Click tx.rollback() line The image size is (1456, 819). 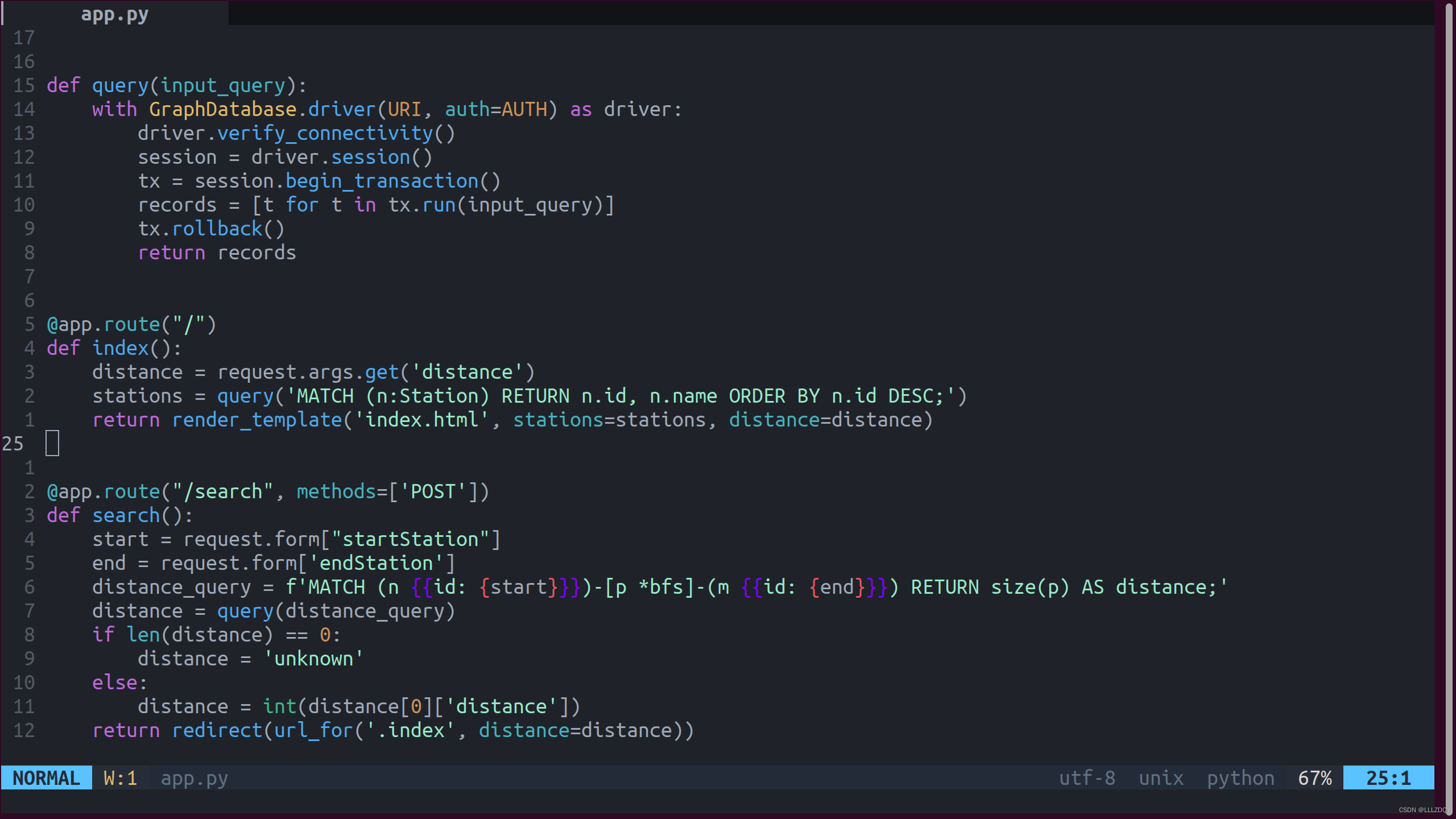click(x=211, y=229)
